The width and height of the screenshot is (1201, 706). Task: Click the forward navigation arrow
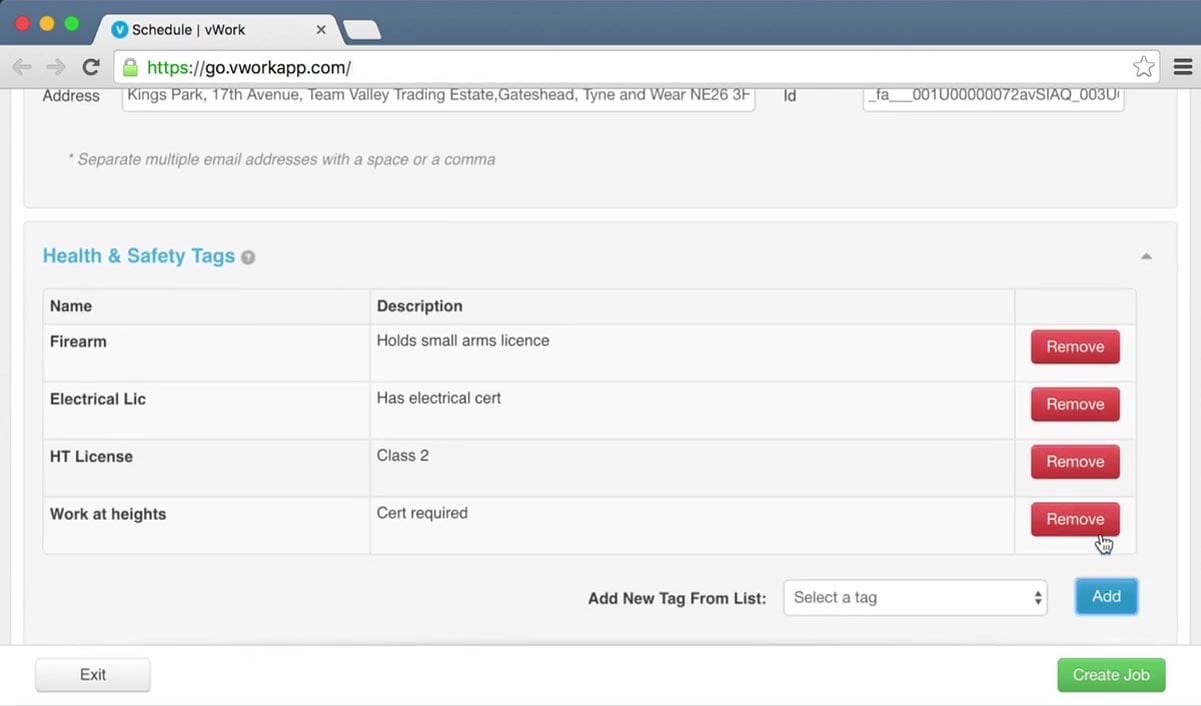pyautogui.click(x=55, y=67)
